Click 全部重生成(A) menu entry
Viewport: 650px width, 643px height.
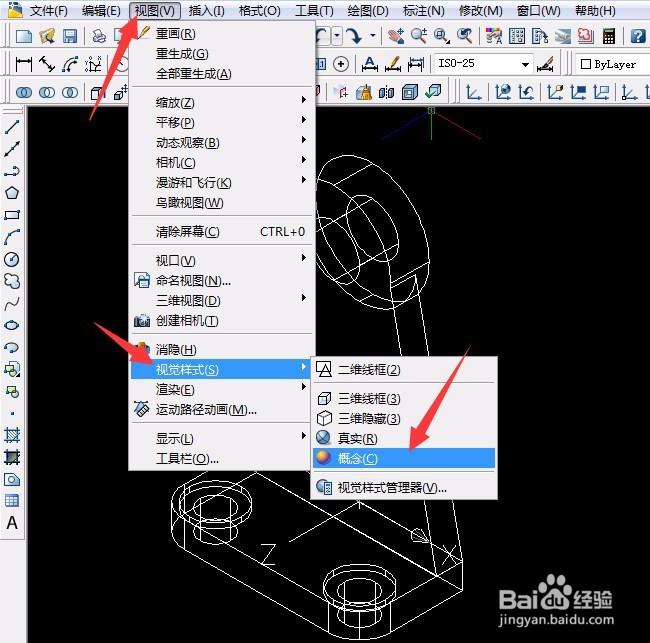coord(223,74)
